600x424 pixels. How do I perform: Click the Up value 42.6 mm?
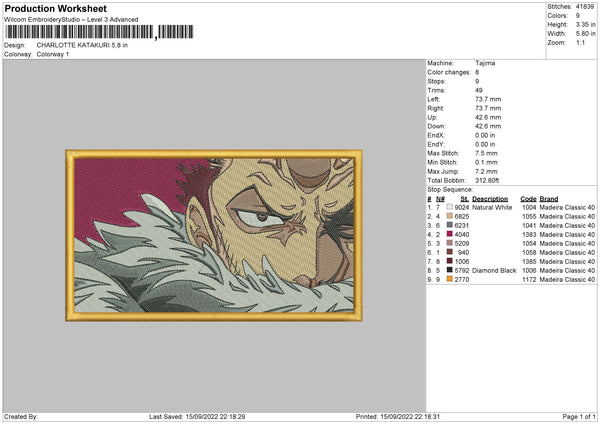(x=488, y=117)
